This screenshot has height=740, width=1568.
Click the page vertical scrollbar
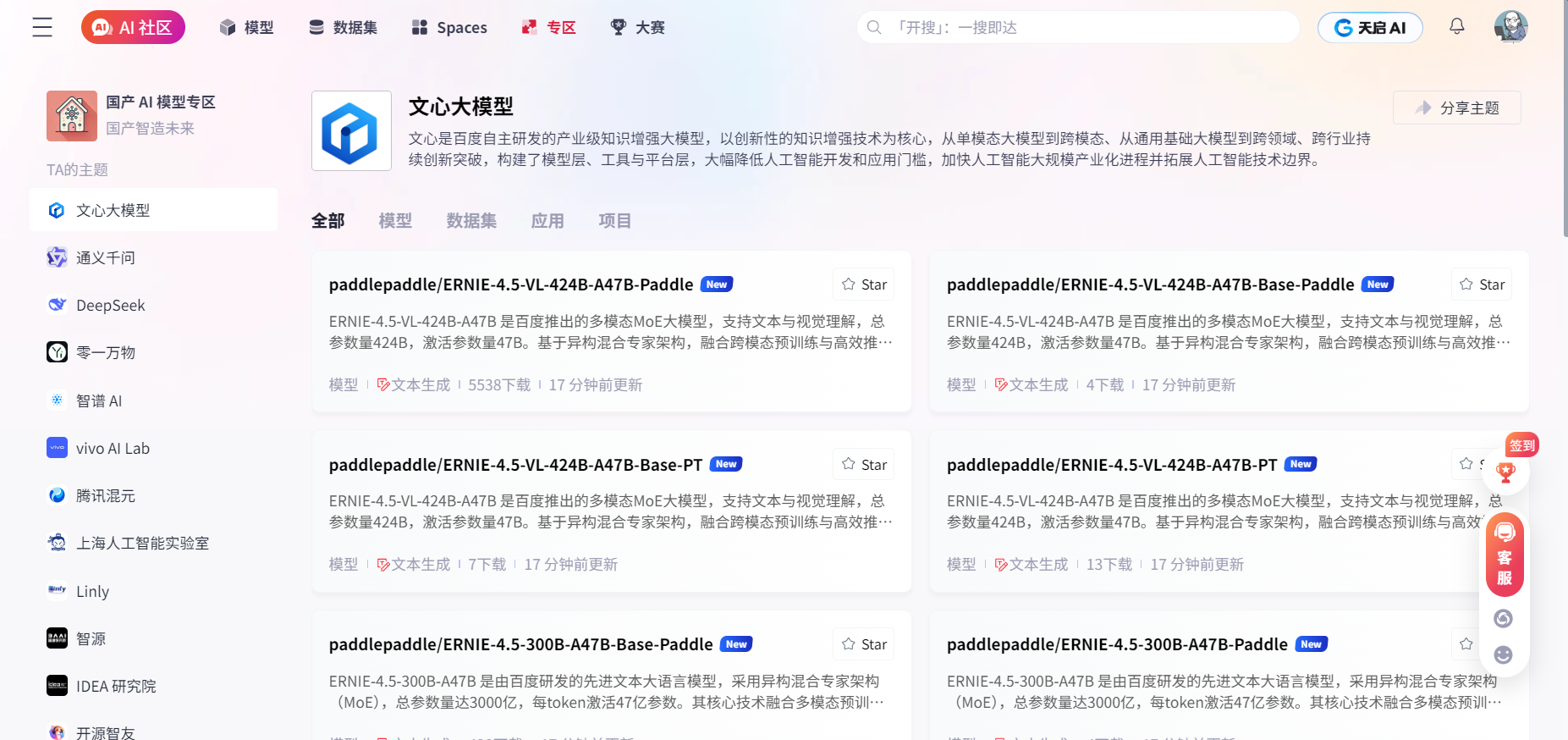[1565, 119]
